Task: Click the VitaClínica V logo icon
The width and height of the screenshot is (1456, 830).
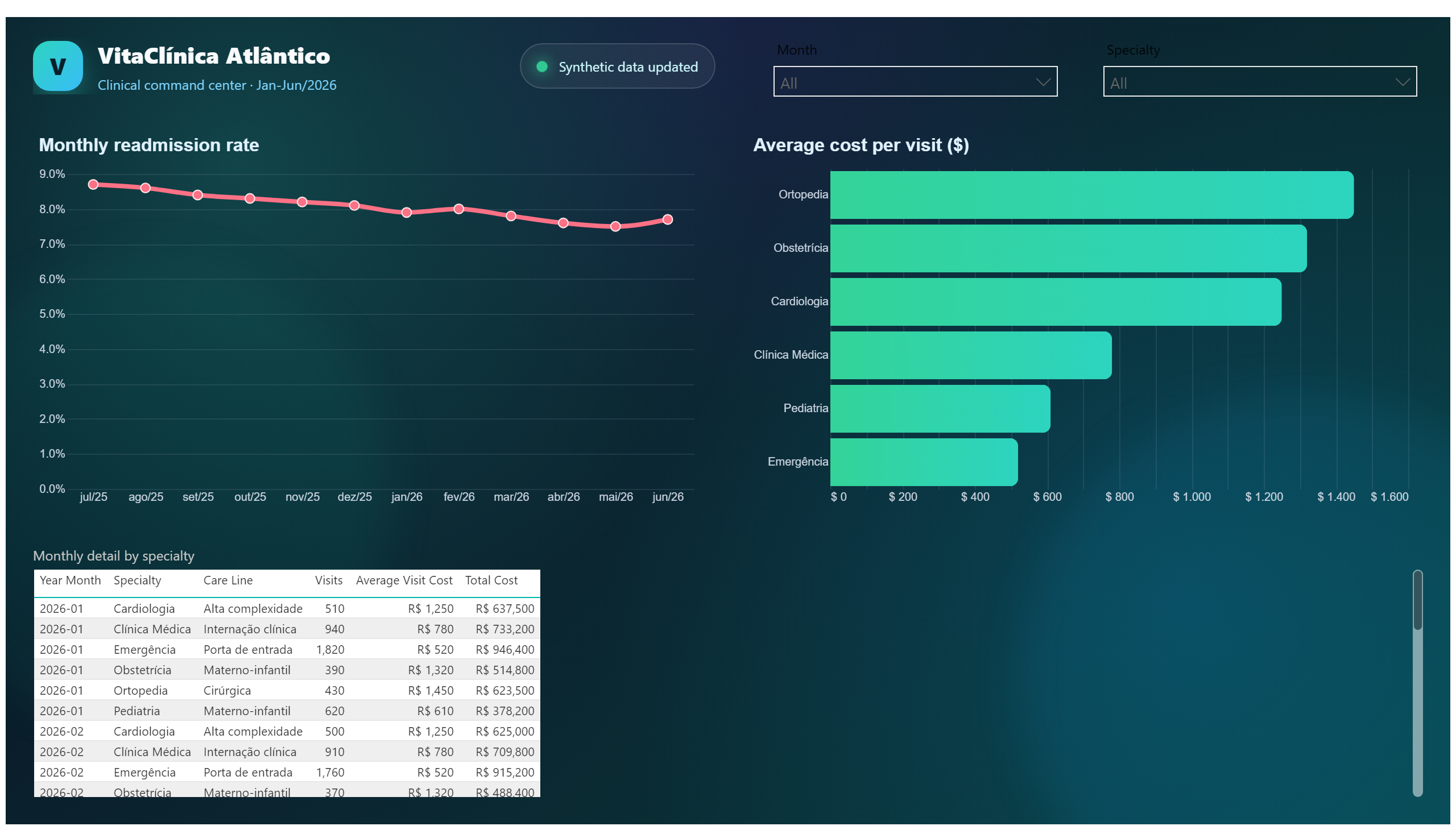Action: click(x=57, y=66)
